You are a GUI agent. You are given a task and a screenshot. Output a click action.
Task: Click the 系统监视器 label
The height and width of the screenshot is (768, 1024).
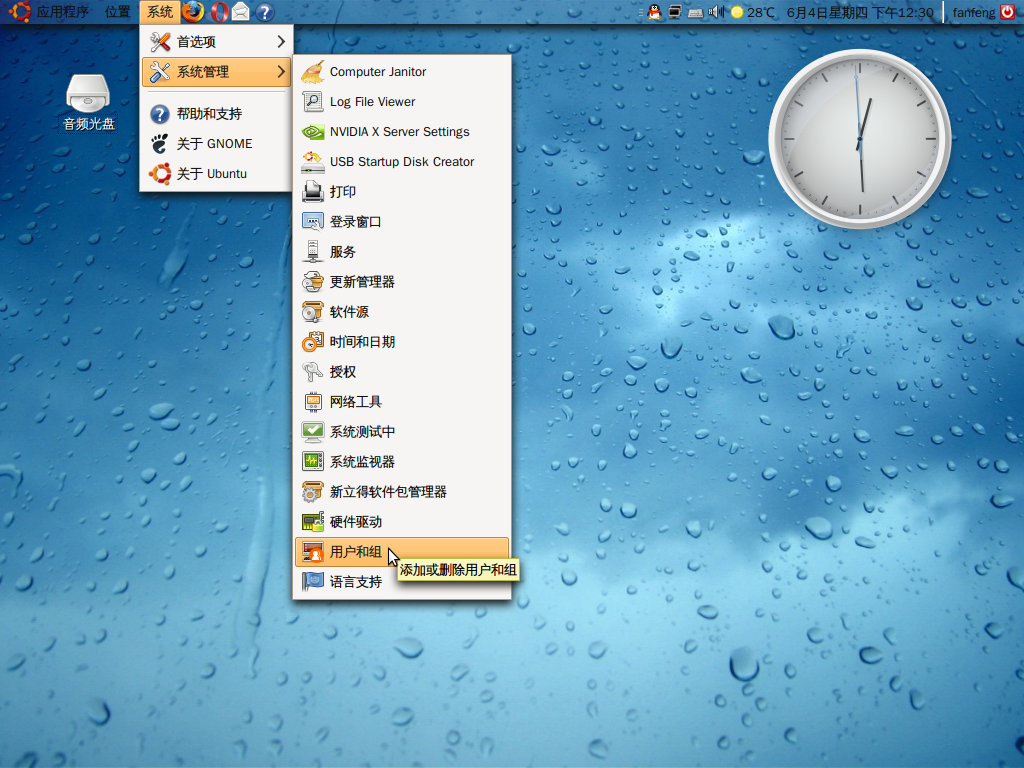362,462
